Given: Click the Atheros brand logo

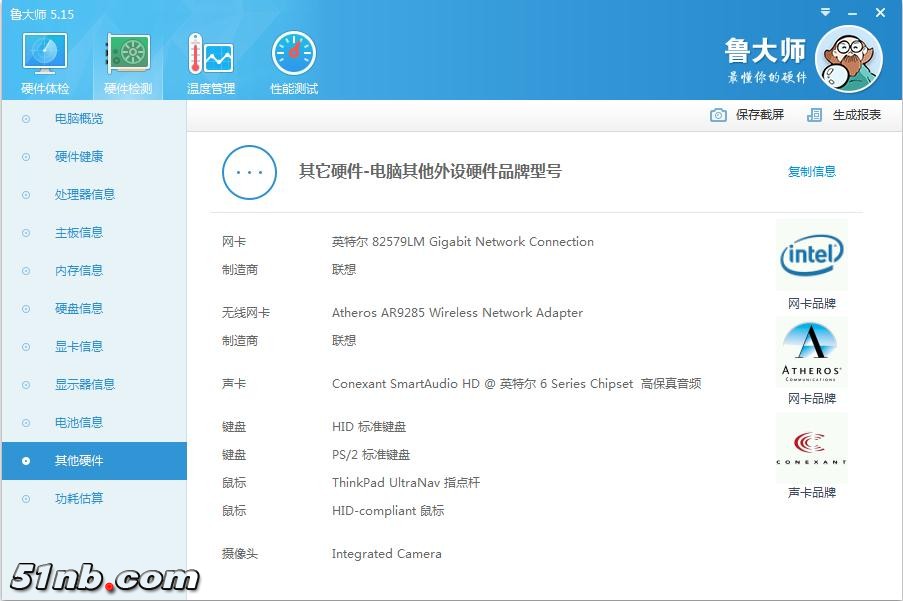Looking at the screenshot, I should tap(811, 354).
